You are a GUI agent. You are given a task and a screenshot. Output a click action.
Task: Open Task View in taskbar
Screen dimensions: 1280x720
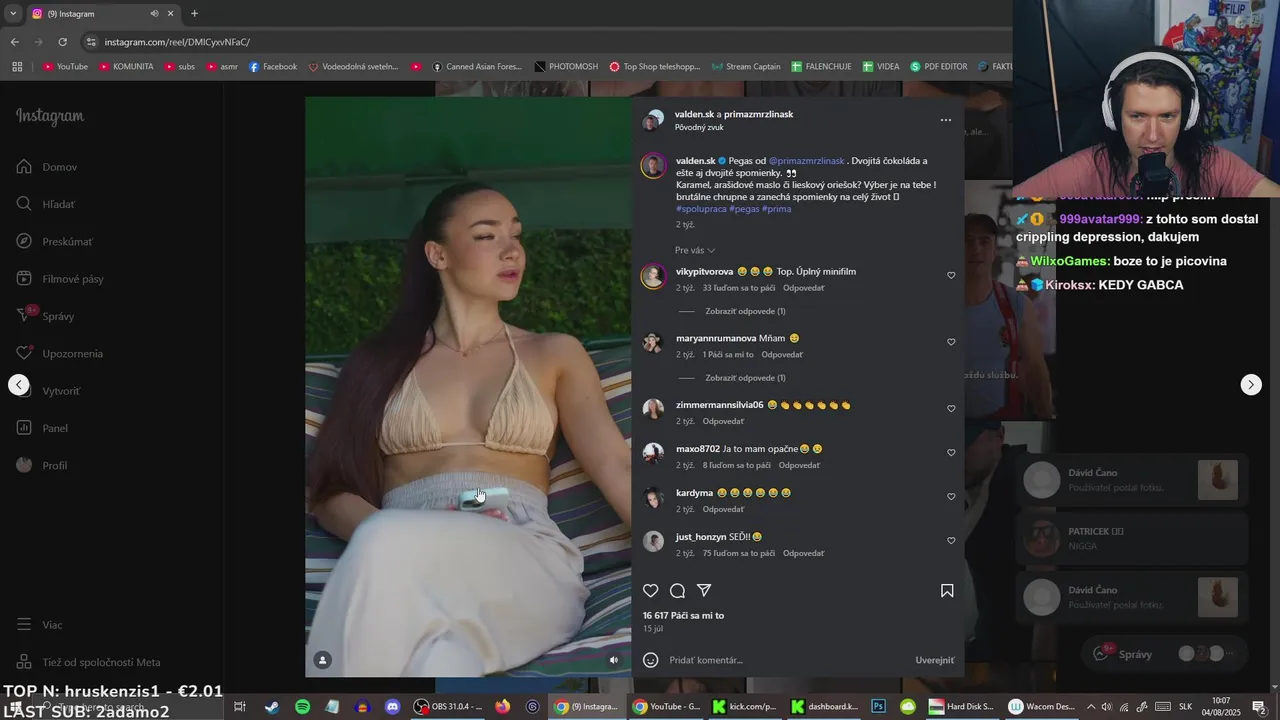click(240, 706)
